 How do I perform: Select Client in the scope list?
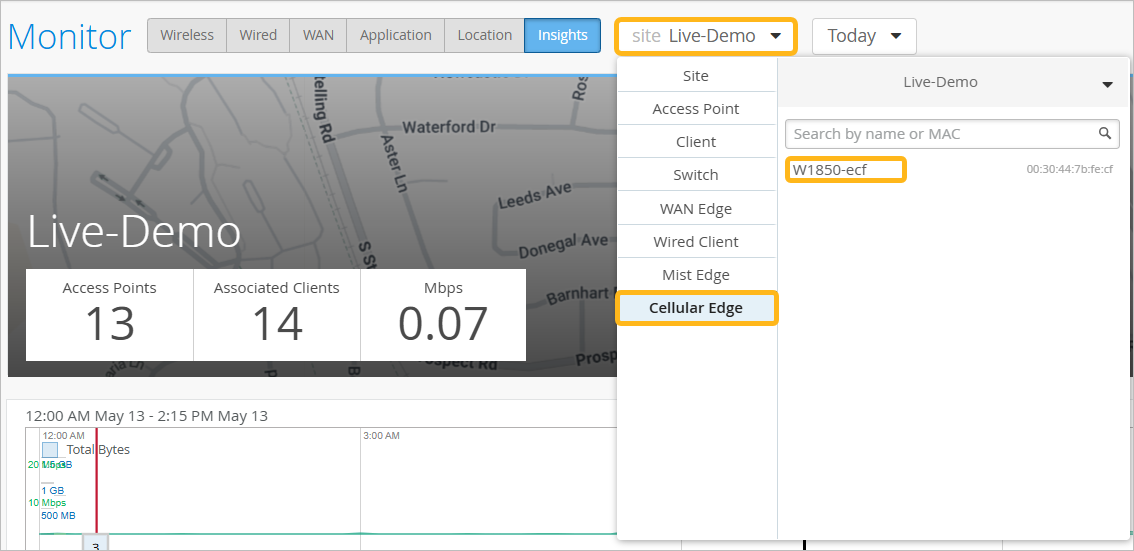tap(696, 142)
